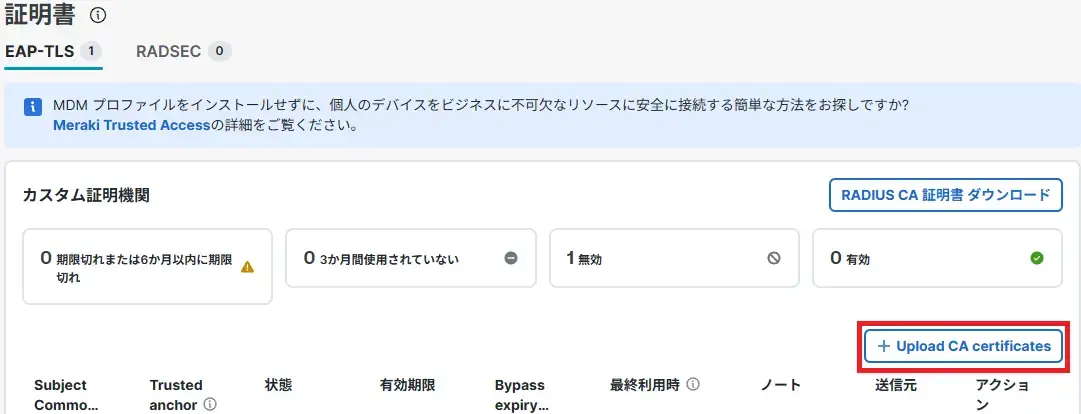Sort by 有効期限 column header
This screenshot has width=1081, height=414.
point(407,385)
